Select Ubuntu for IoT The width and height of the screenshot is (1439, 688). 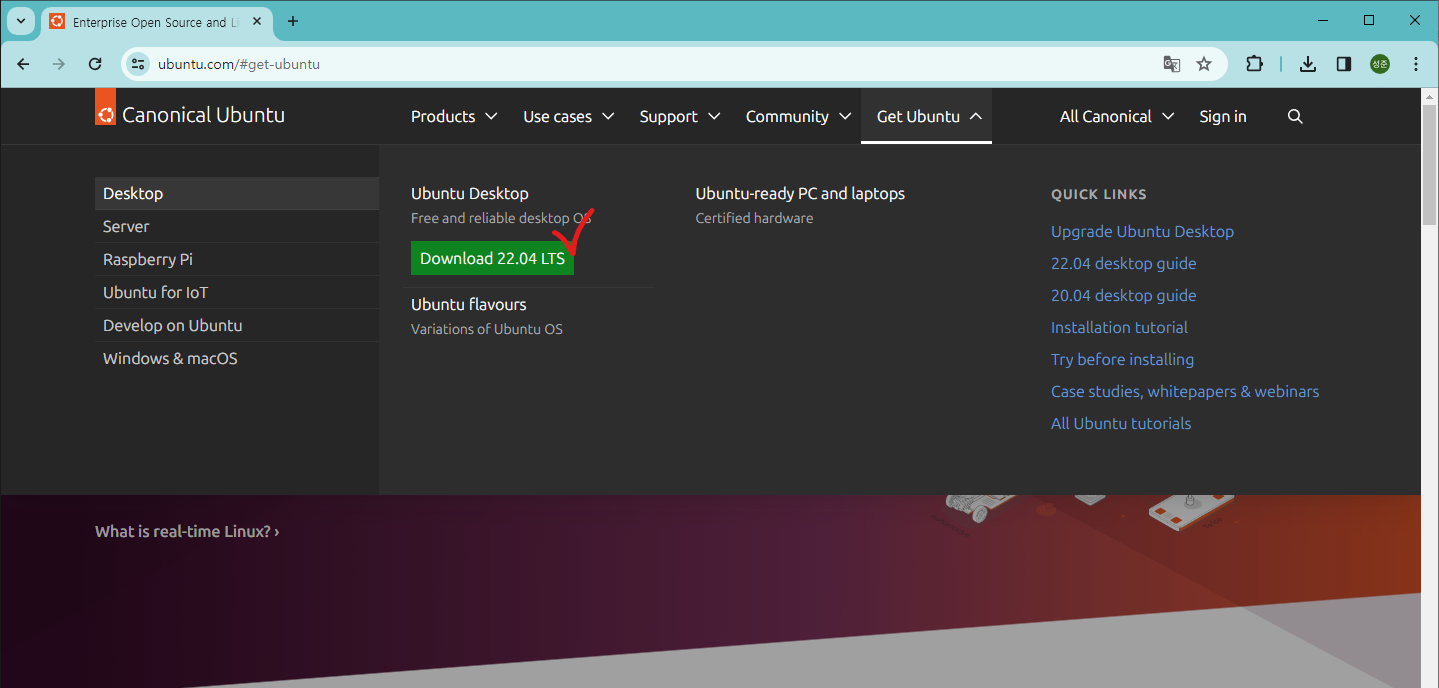(237, 292)
